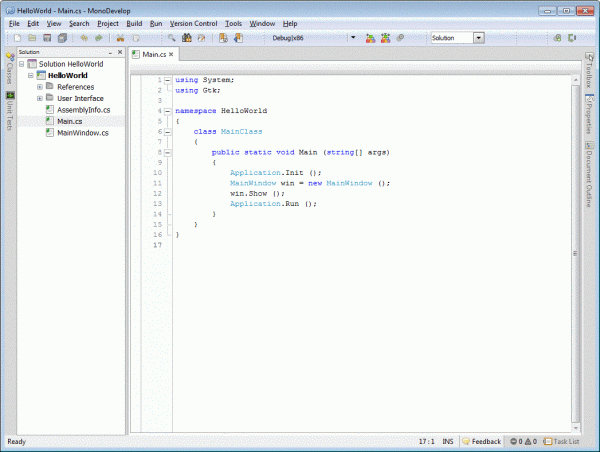This screenshot has width=600, height=452.
Task: Click the Build All toolbar icon
Action: pyautogui.click(x=370, y=38)
